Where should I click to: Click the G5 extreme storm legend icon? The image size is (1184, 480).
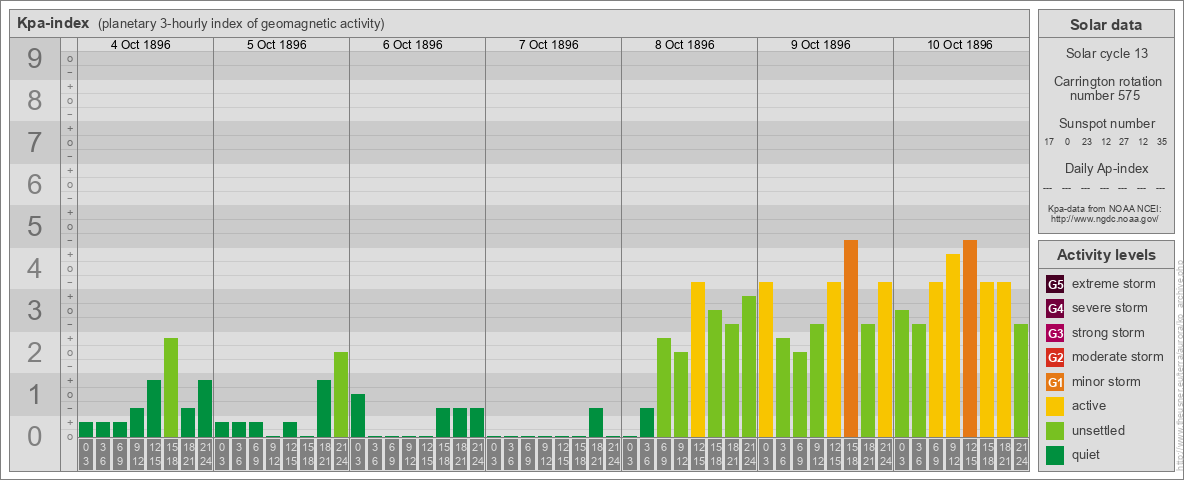click(x=1055, y=284)
